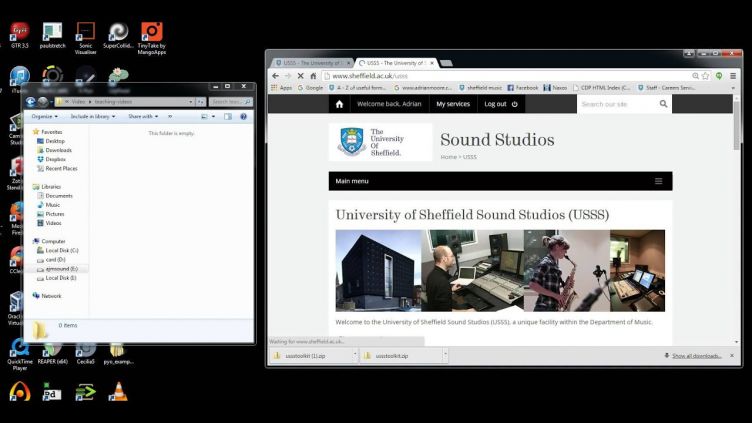Open the paulstretch desktop shortcut
Image resolution: width=752 pixels, height=423 pixels.
tap(52, 35)
